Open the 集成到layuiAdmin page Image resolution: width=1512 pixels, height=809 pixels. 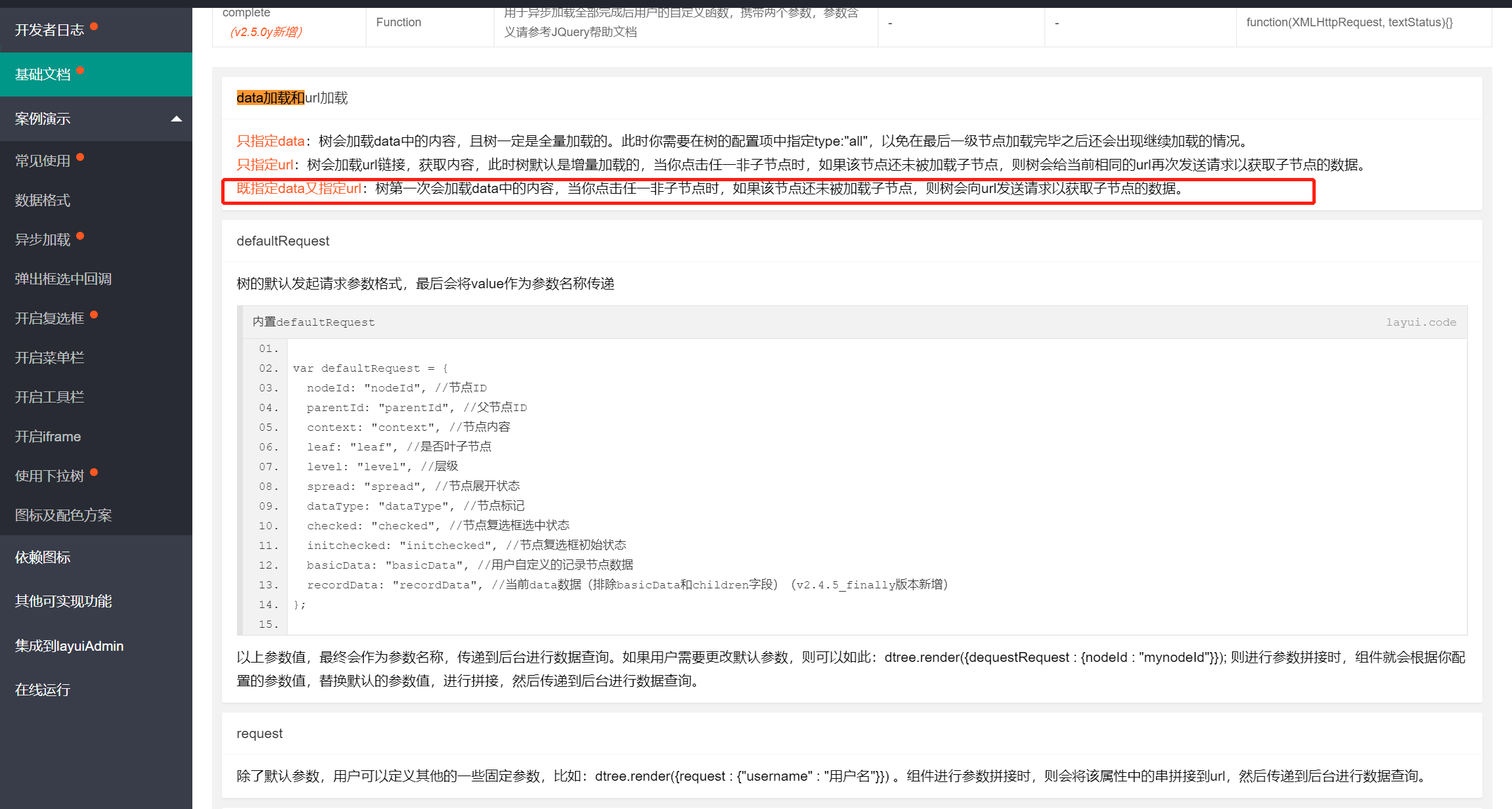click(x=68, y=645)
